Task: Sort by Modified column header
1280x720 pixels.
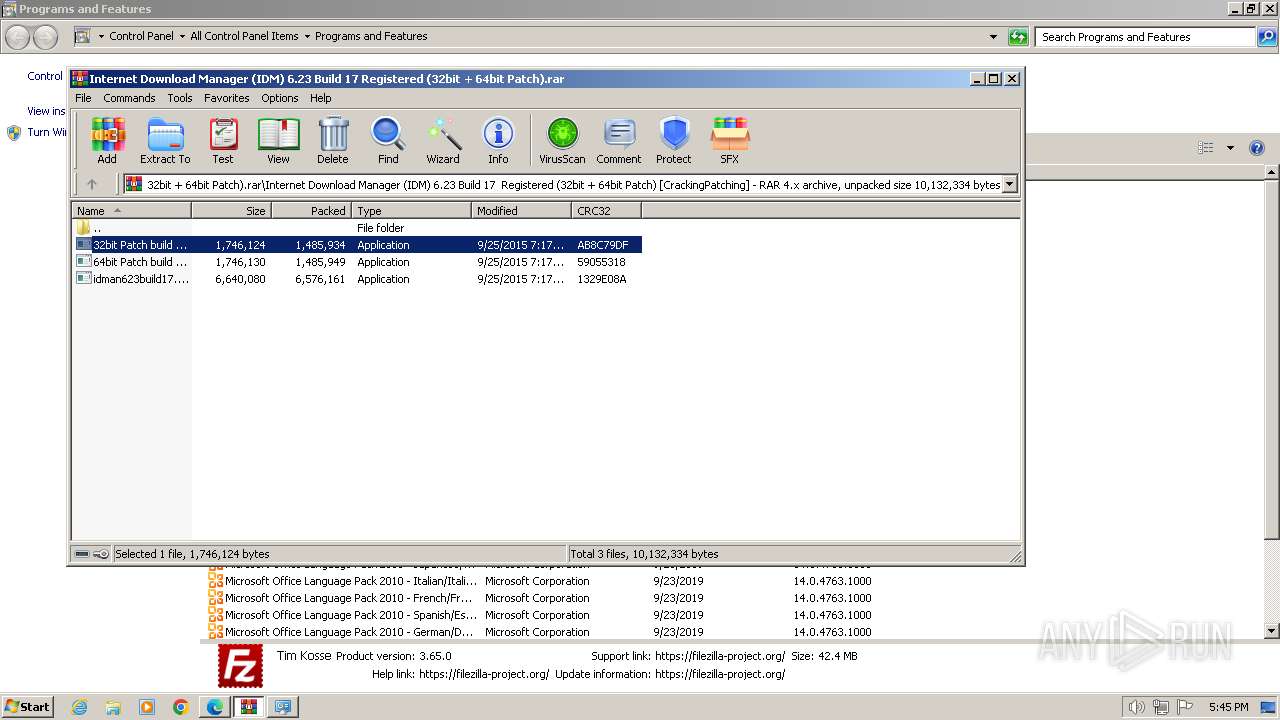Action: coord(521,210)
